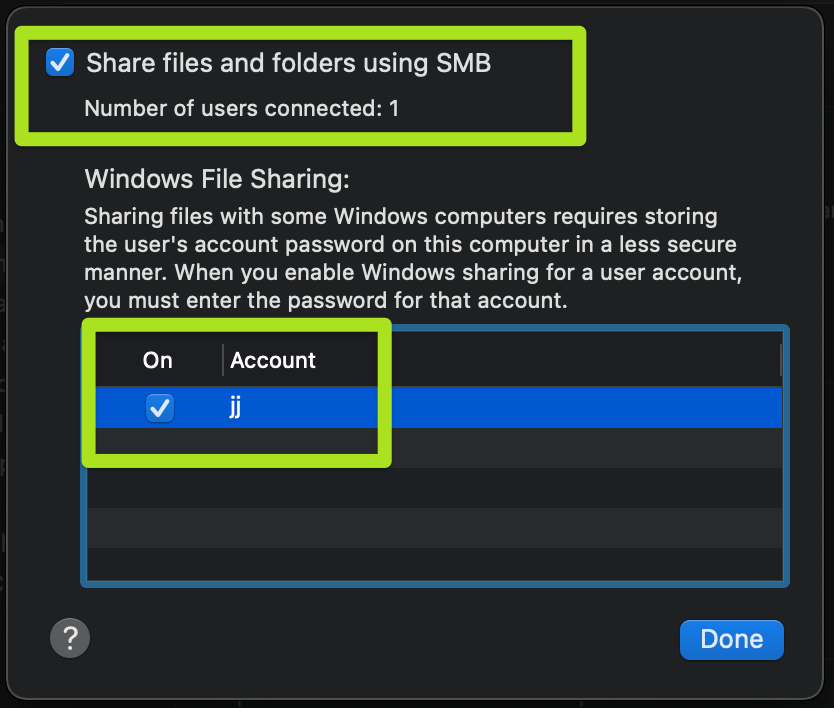Select the jj account name
The width and height of the screenshot is (834, 708).
click(x=235, y=408)
